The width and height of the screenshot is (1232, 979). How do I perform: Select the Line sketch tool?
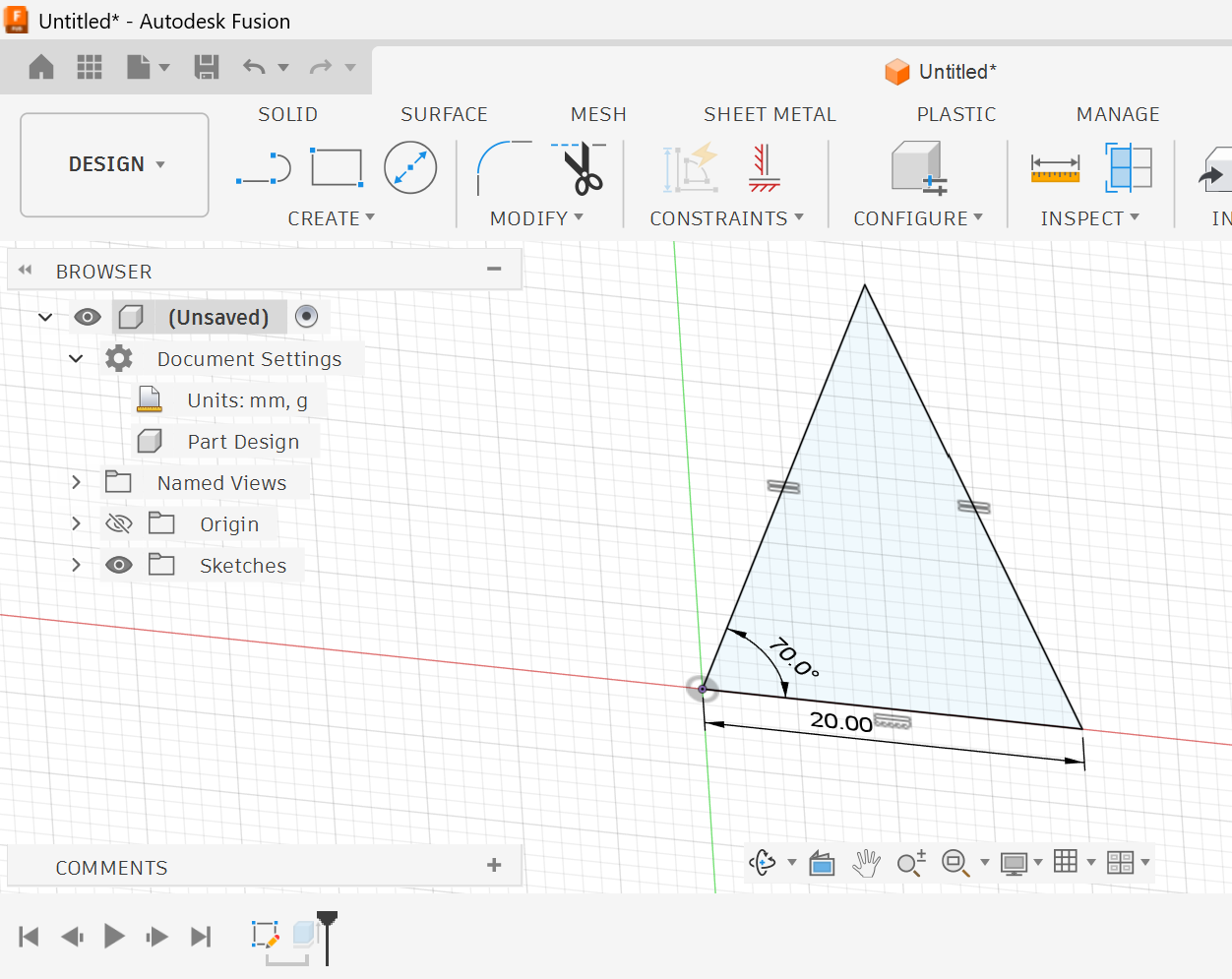264,169
